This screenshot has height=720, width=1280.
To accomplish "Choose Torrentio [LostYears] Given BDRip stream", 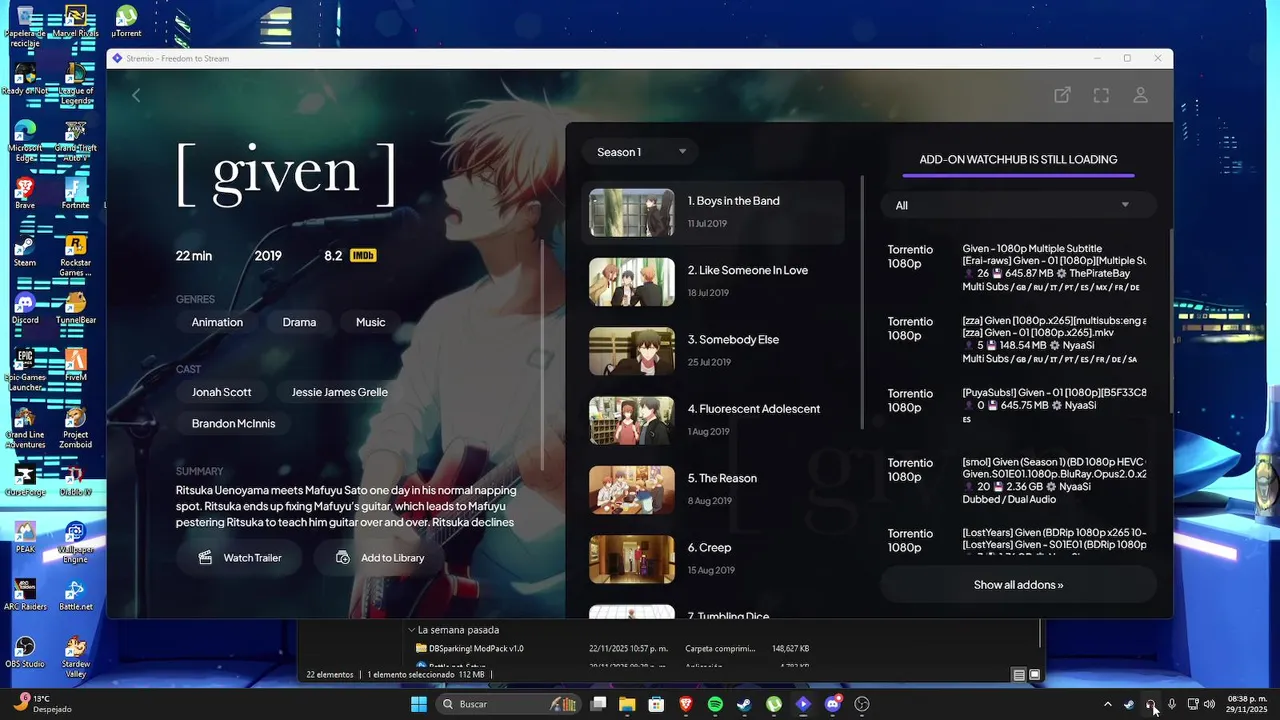I will point(1018,540).
